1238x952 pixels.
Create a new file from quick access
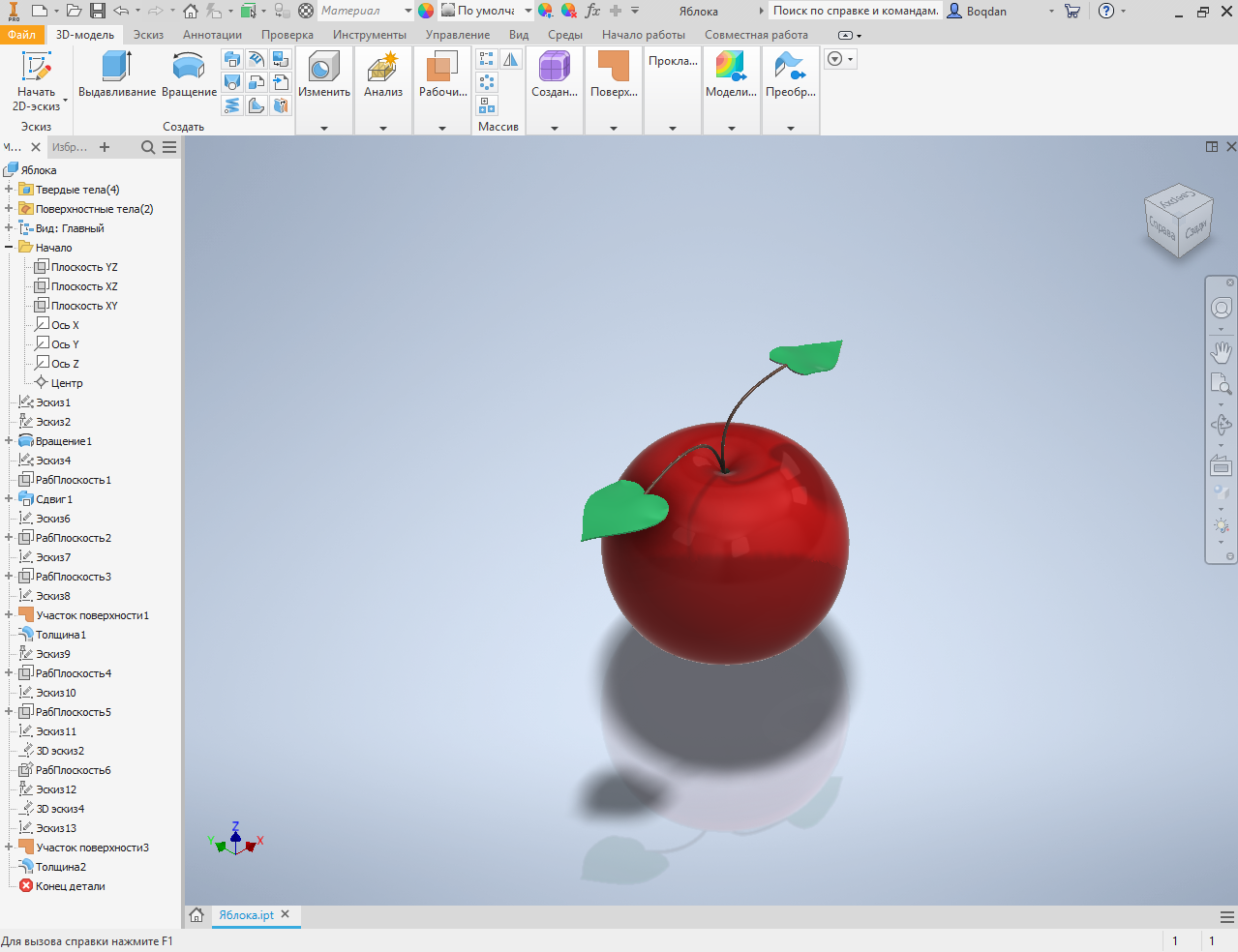[x=40, y=11]
